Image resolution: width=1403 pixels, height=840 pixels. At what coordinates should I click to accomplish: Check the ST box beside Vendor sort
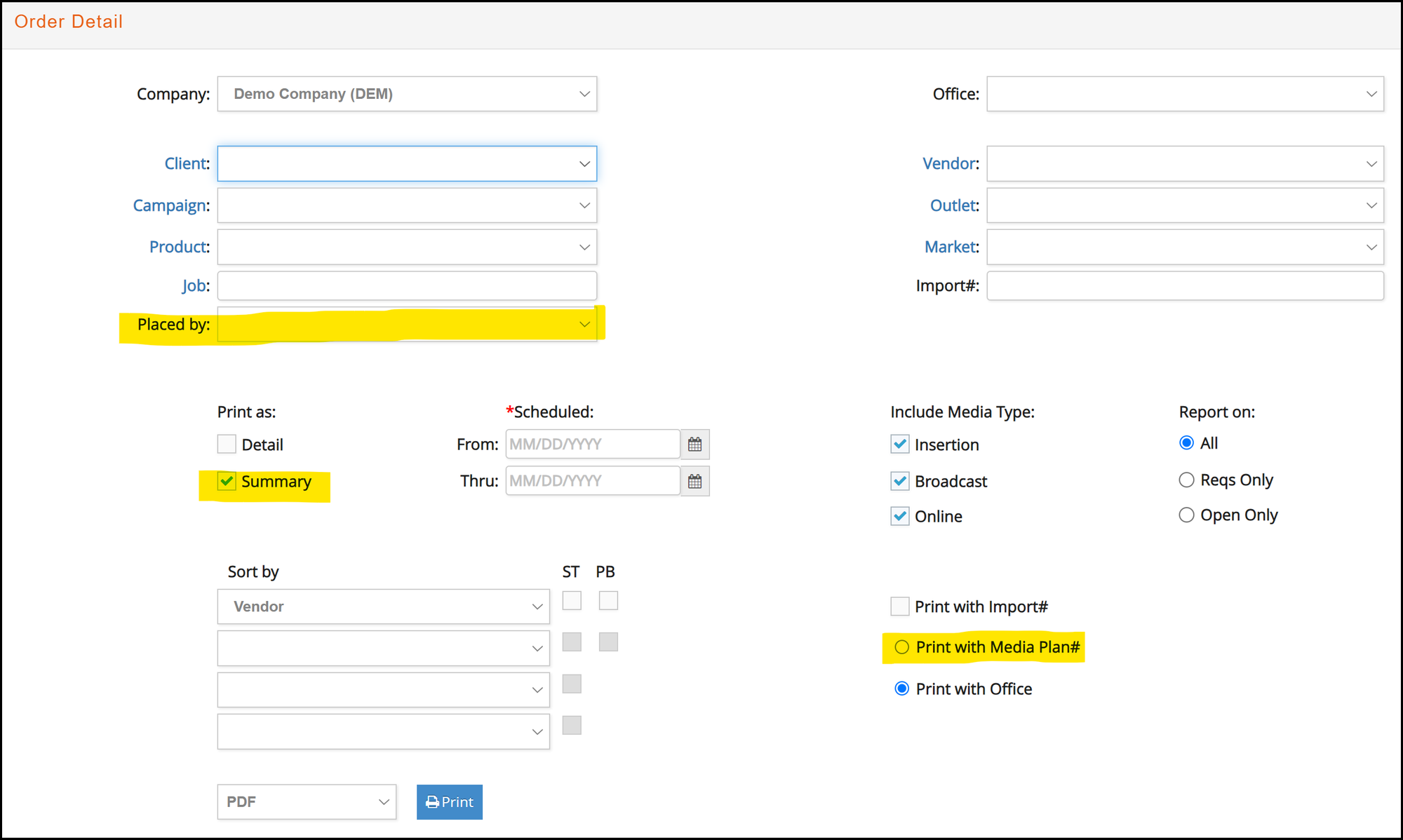572,600
